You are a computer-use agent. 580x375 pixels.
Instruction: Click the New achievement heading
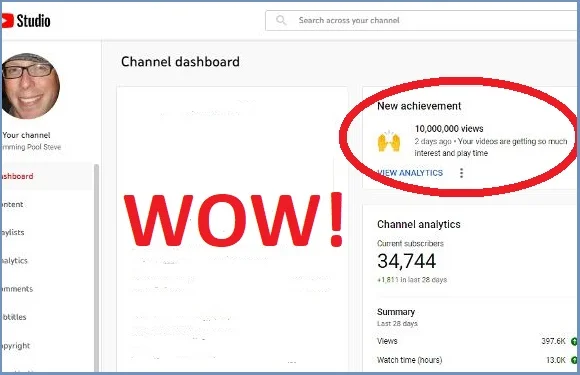tap(419, 106)
